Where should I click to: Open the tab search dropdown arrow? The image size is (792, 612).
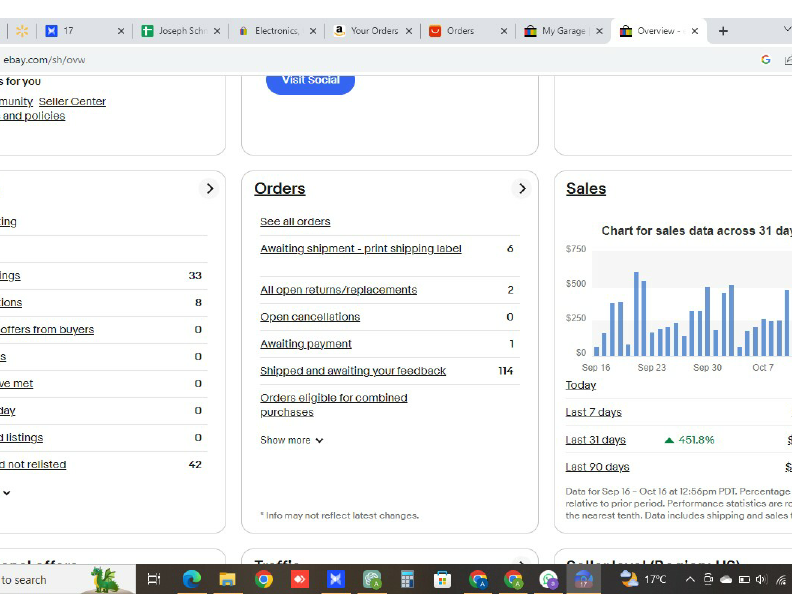coord(786,30)
